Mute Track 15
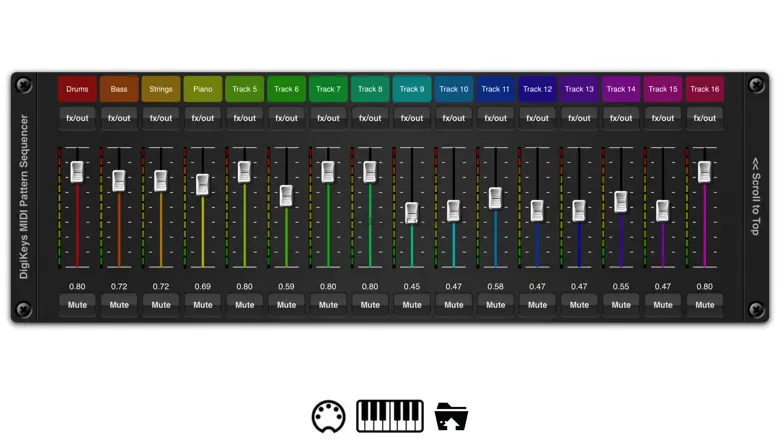 (663, 305)
